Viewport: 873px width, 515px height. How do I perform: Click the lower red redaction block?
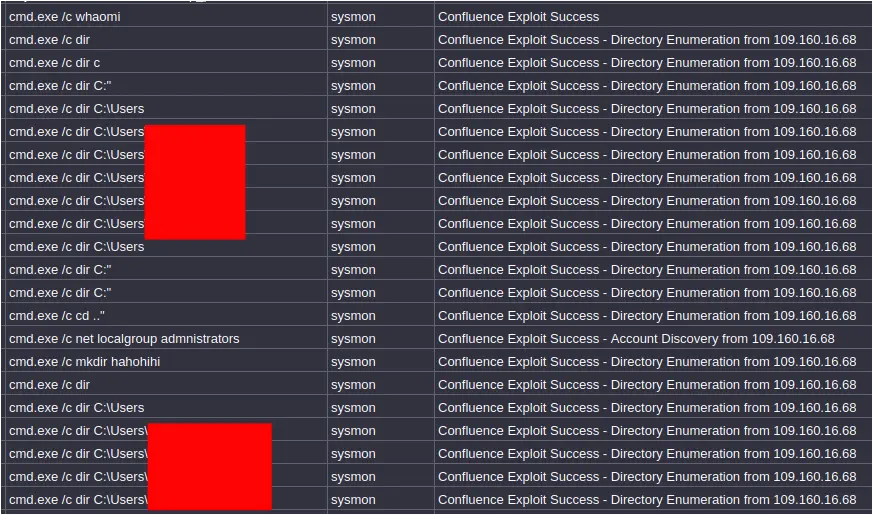(x=209, y=466)
